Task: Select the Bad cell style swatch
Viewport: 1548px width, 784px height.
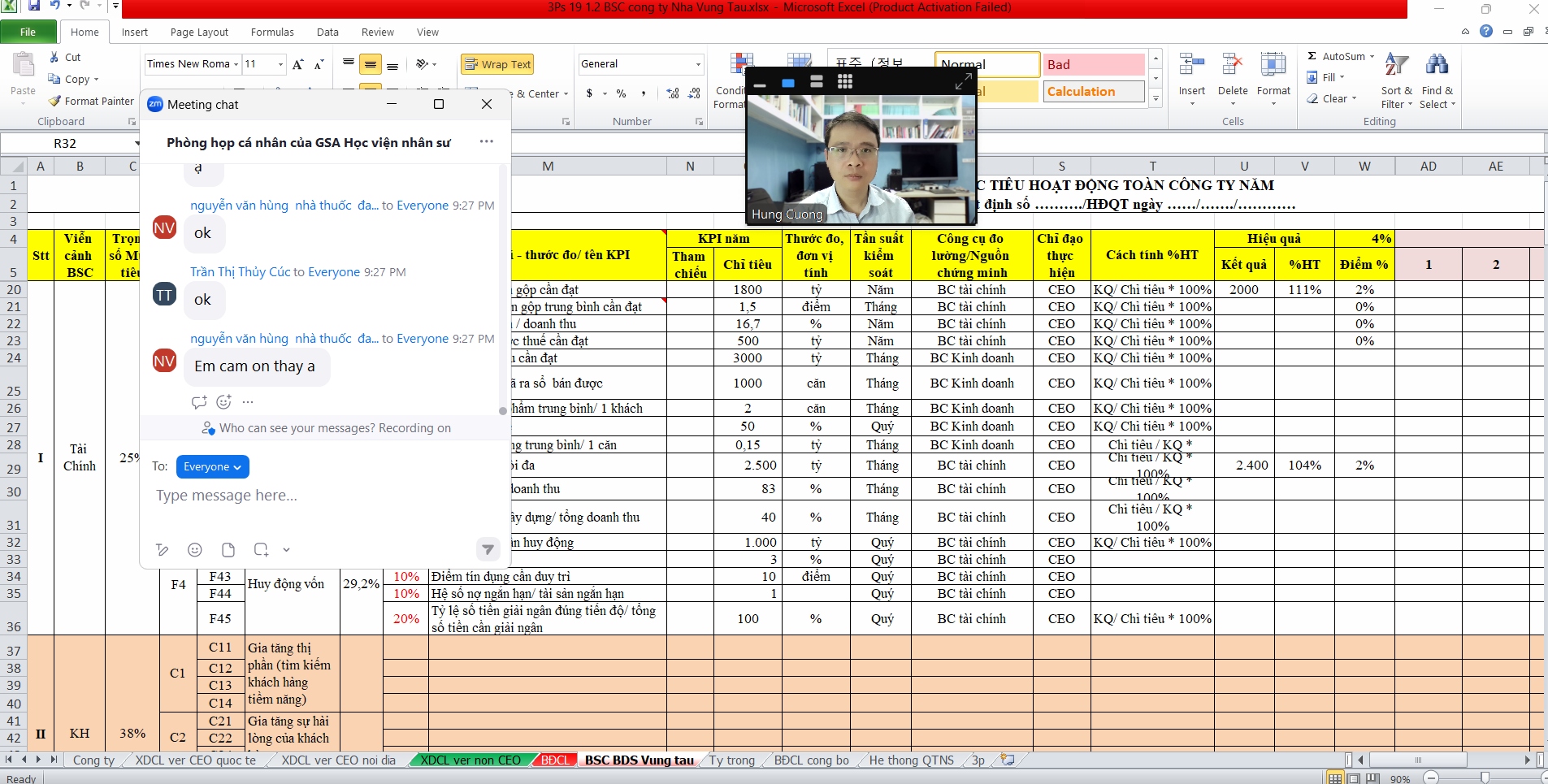Action: (1093, 64)
